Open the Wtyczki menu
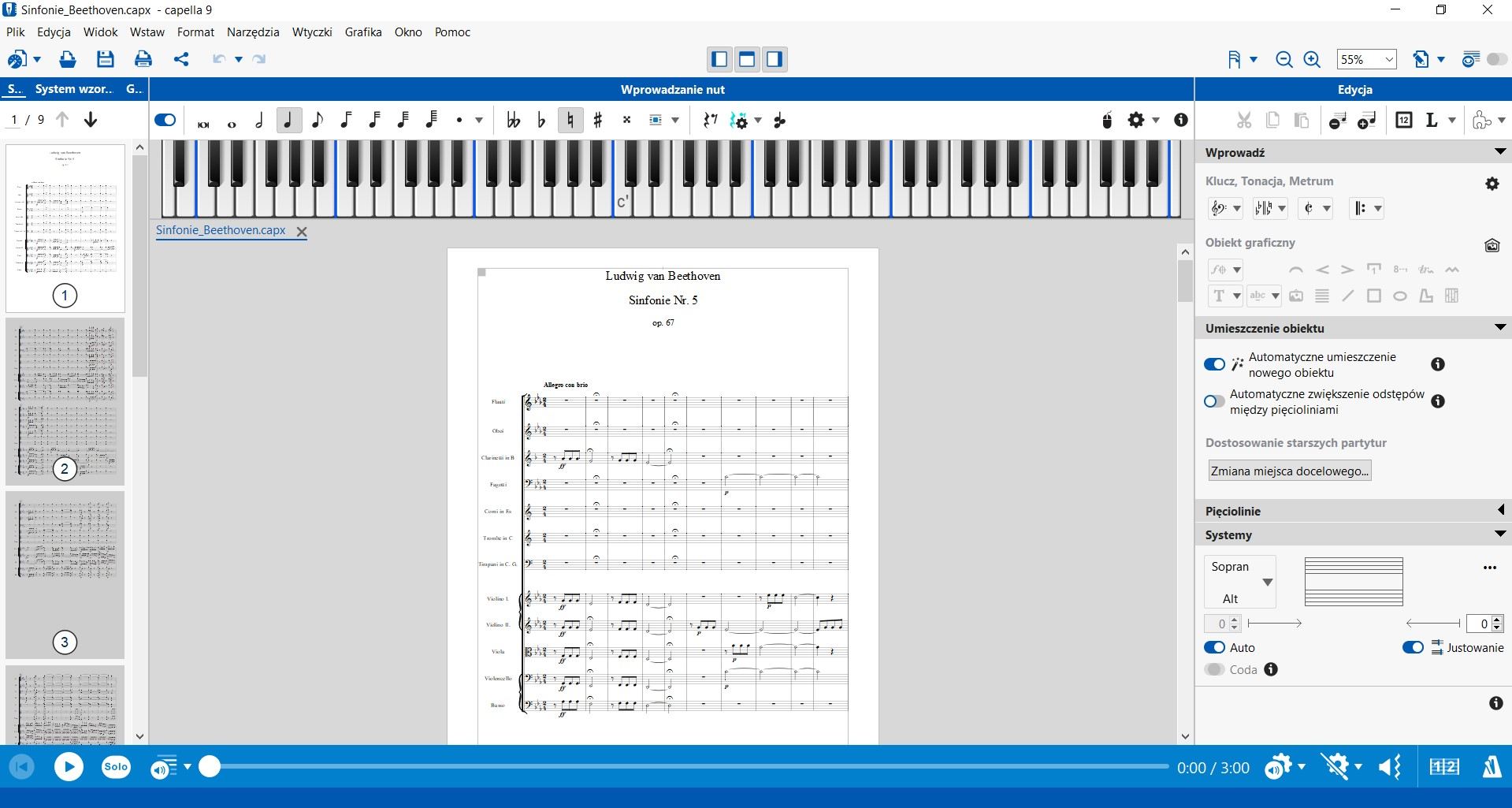 click(x=312, y=32)
